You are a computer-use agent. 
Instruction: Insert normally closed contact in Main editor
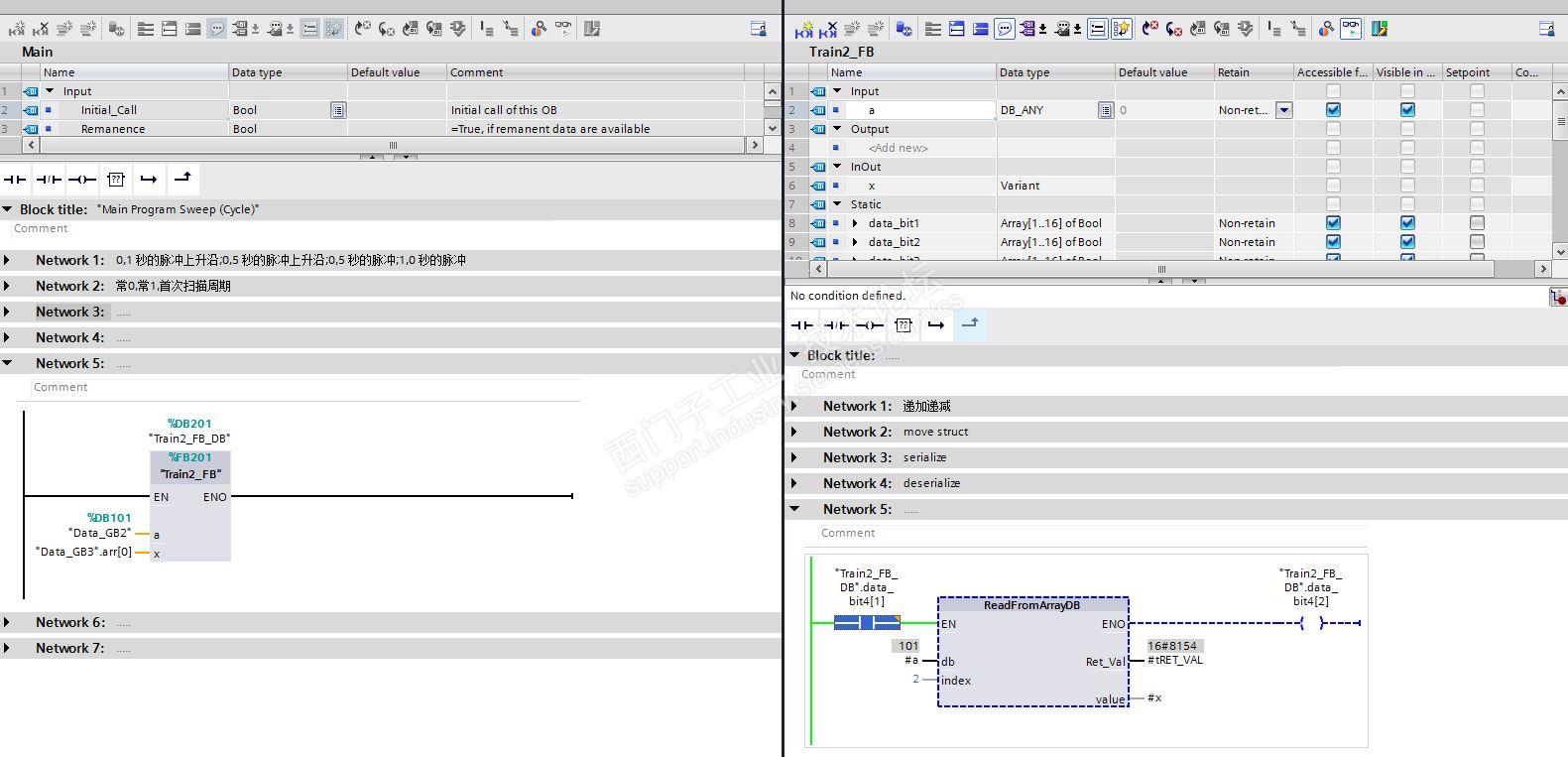[x=49, y=180]
